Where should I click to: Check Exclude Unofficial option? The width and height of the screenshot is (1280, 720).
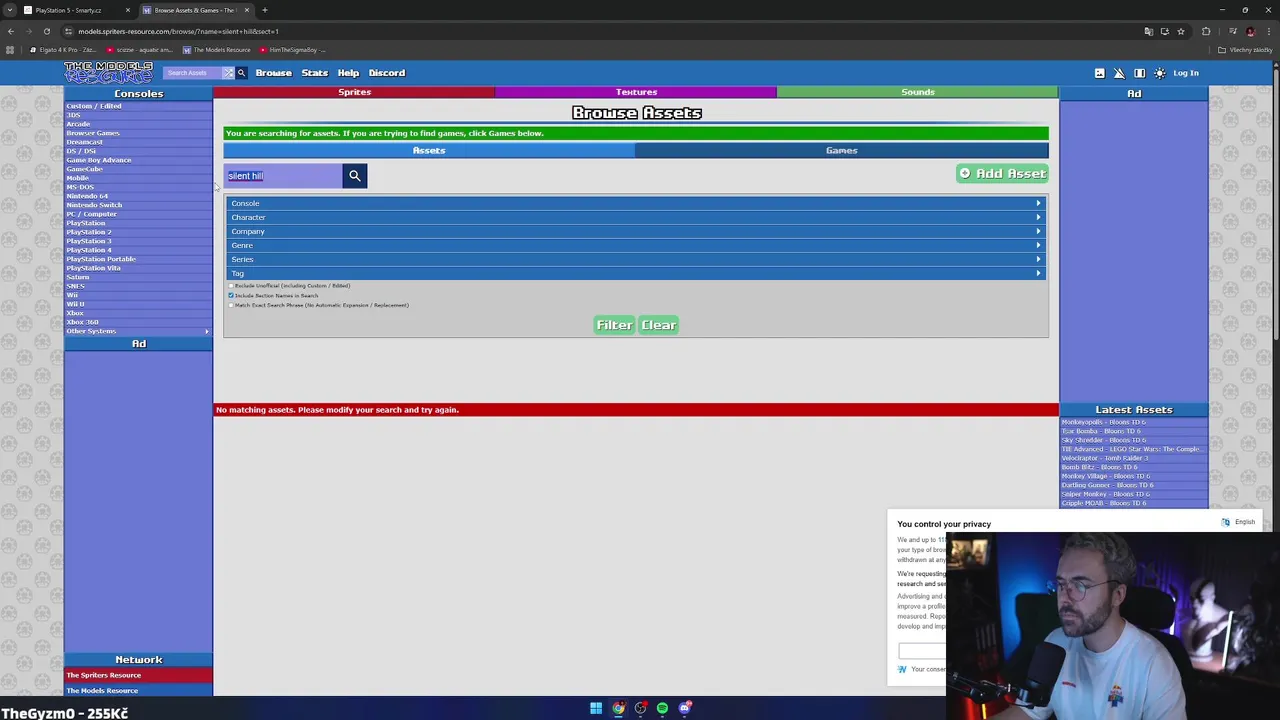coord(231,286)
